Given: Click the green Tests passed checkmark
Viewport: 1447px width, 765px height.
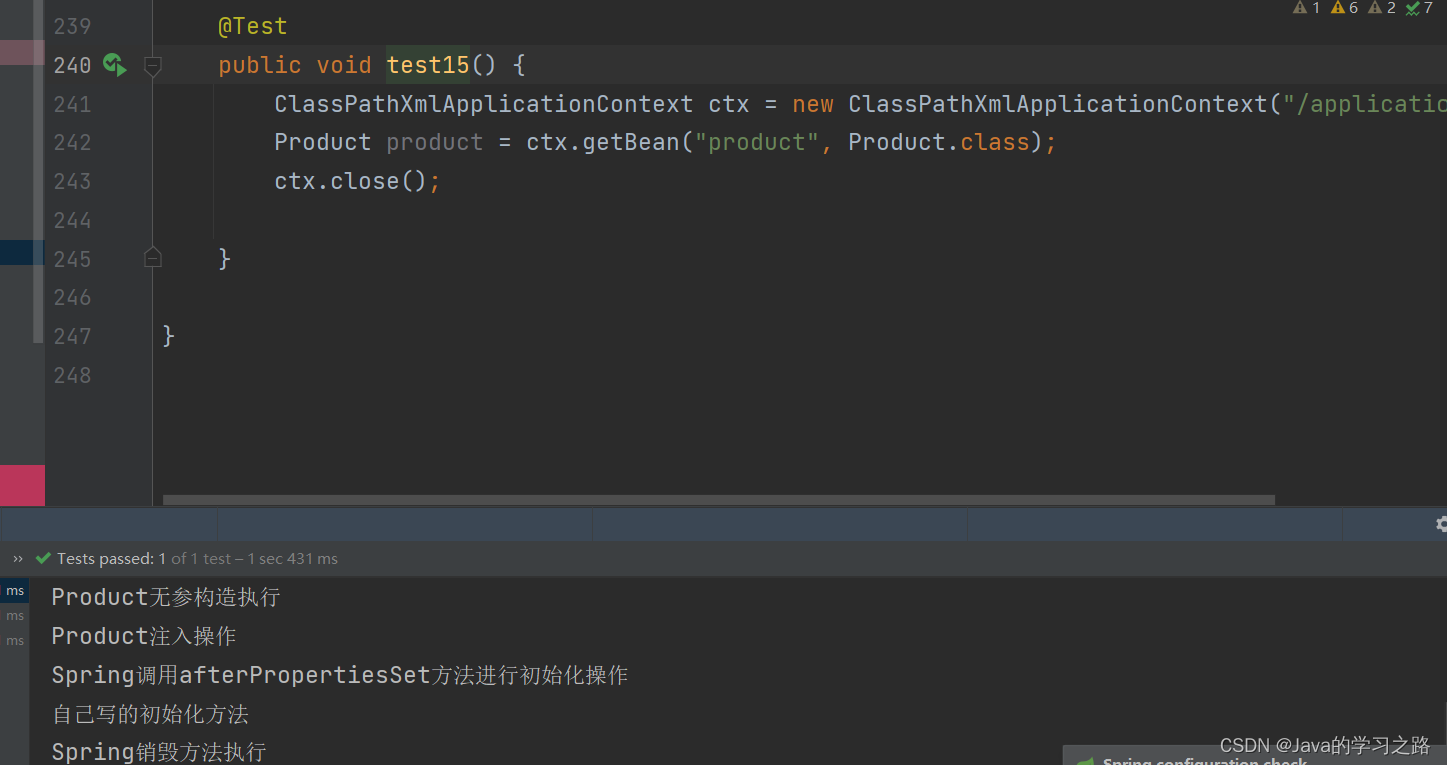Looking at the screenshot, I should (43, 559).
